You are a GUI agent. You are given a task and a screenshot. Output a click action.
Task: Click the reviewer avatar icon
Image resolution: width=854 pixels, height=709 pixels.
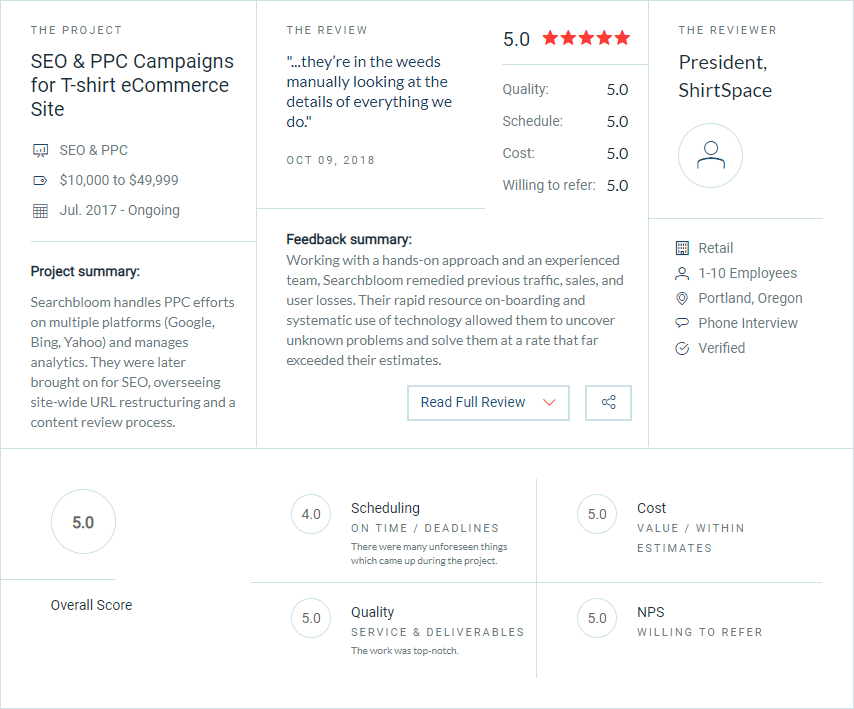click(x=710, y=156)
